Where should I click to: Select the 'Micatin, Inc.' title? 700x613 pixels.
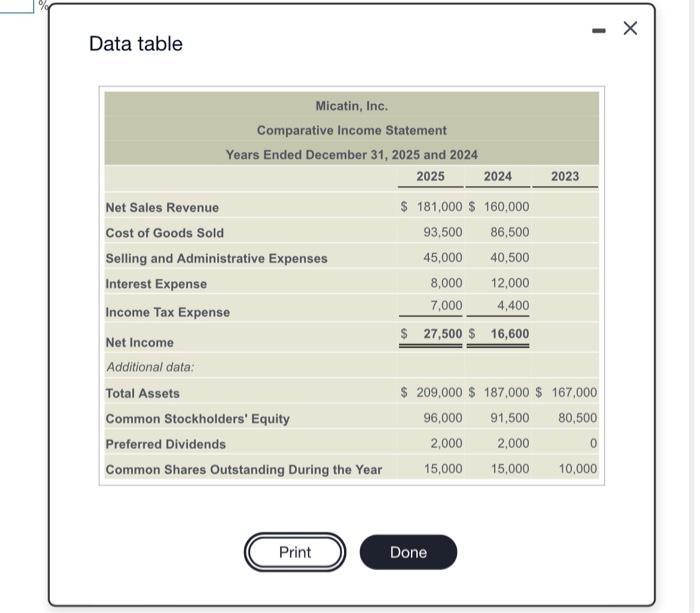coord(352,106)
